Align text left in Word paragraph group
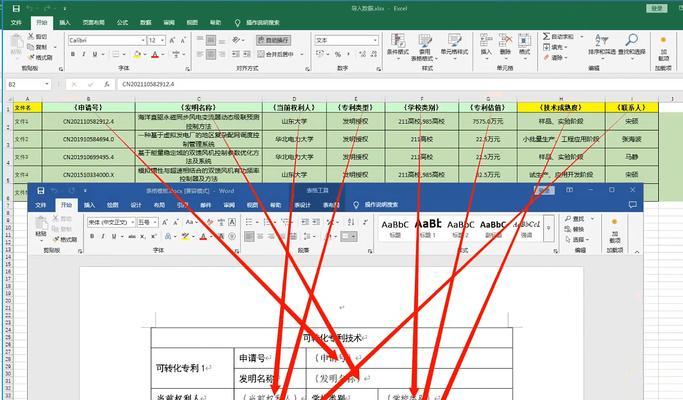Image resolution: width=683 pixels, height=400 pixels. click(249, 236)
